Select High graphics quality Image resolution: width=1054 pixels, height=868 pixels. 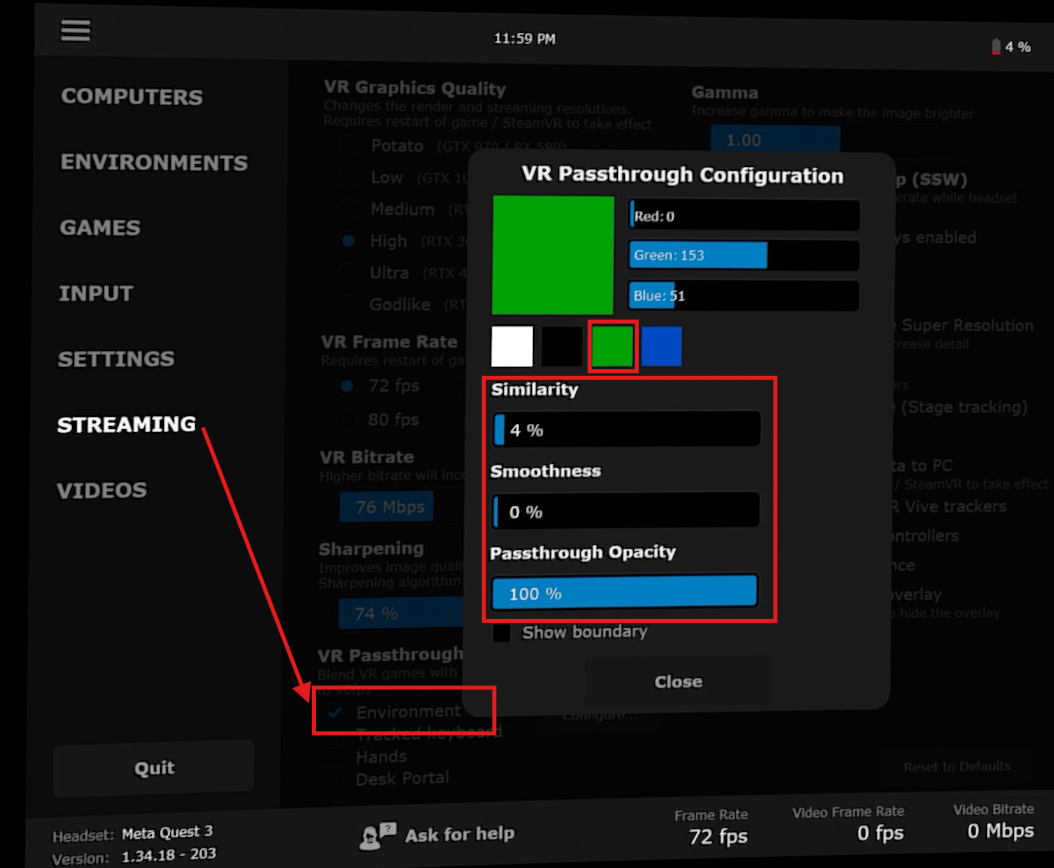coord(348,241)
